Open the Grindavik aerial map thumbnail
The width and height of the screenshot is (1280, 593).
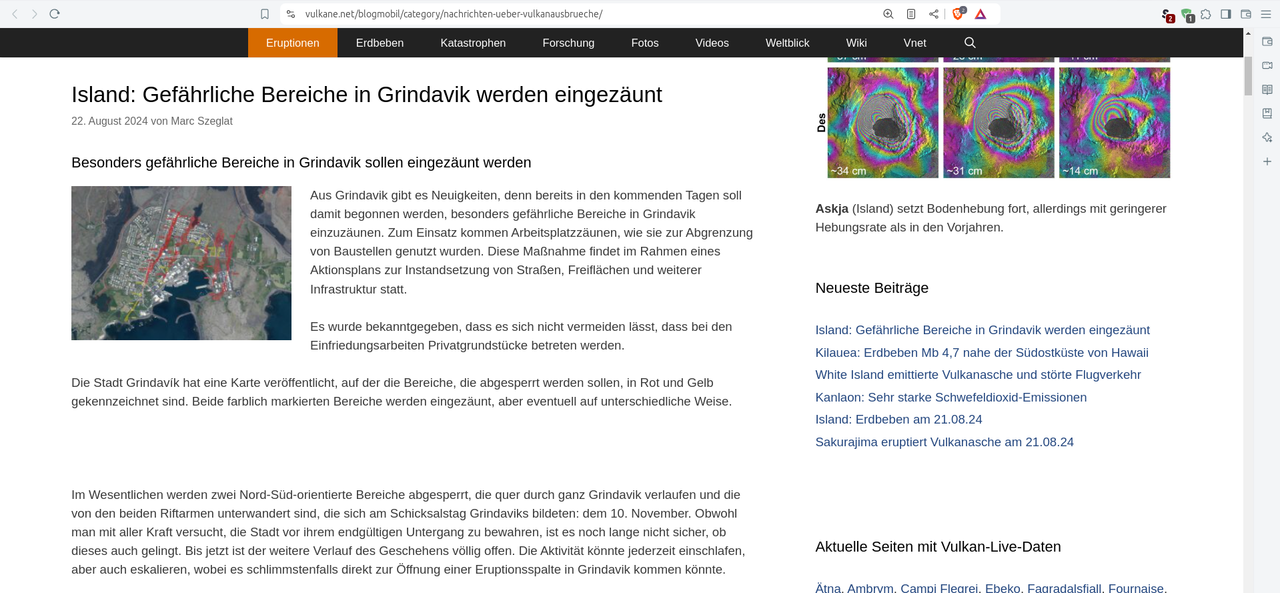point(181,263)
